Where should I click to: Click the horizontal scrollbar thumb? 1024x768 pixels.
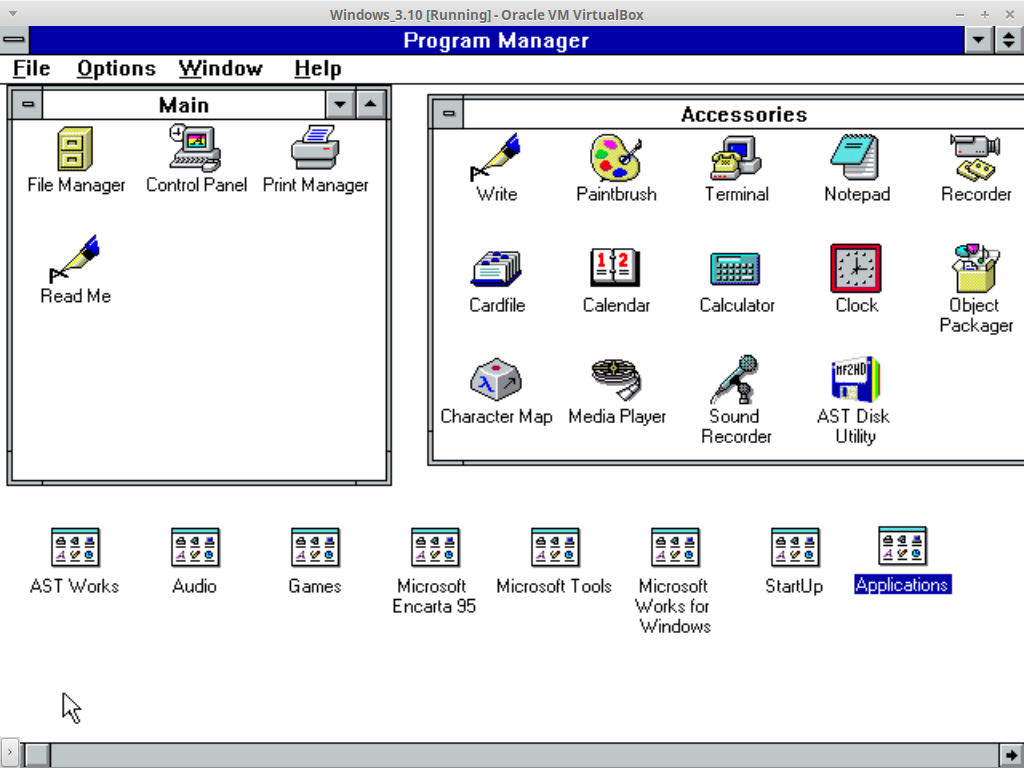coord(37,754)
